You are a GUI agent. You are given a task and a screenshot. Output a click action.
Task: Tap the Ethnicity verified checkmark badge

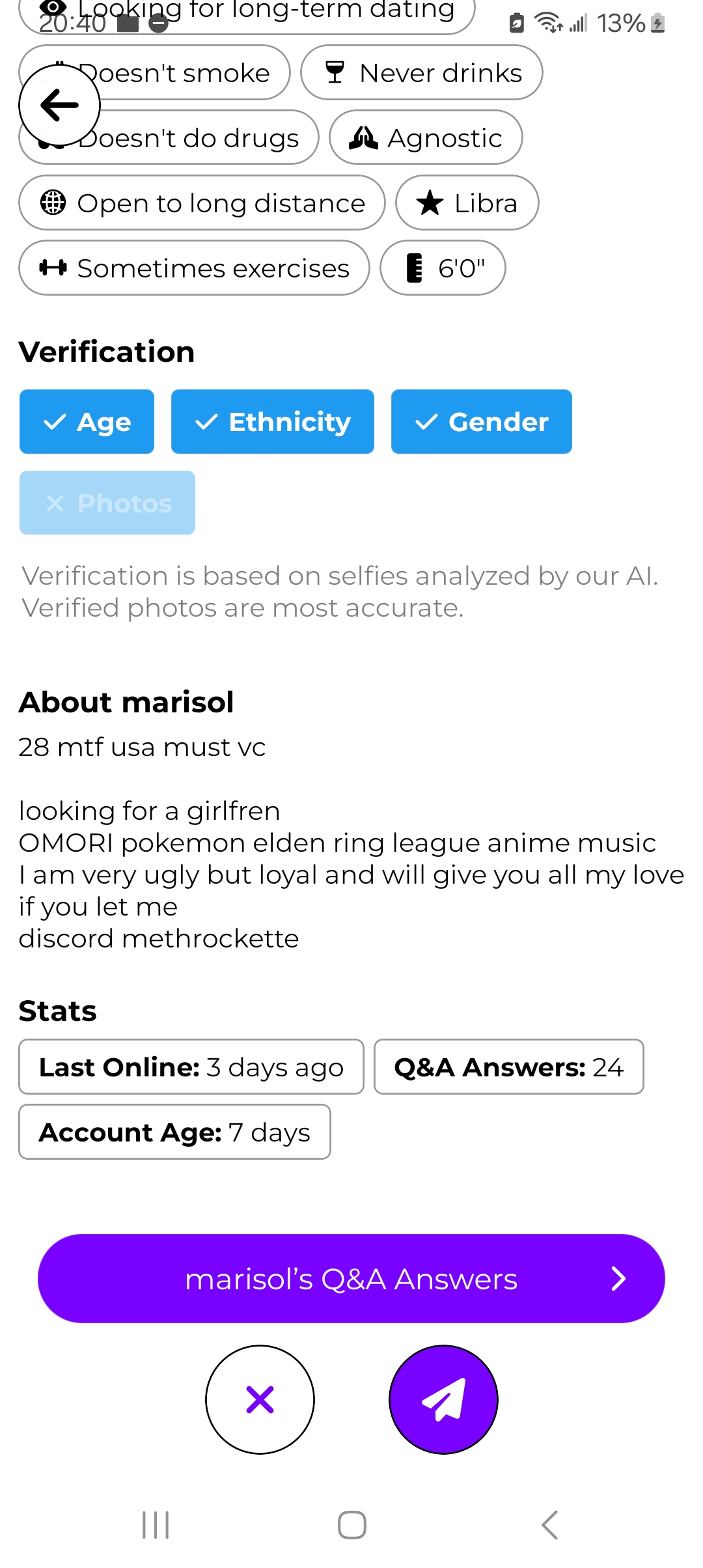point(272,422)
